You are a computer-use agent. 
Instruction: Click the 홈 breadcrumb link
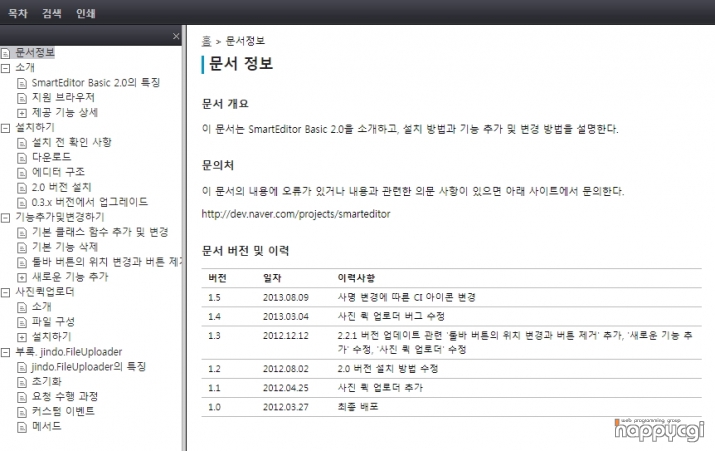pyautogui.click(x=206, y=41)
